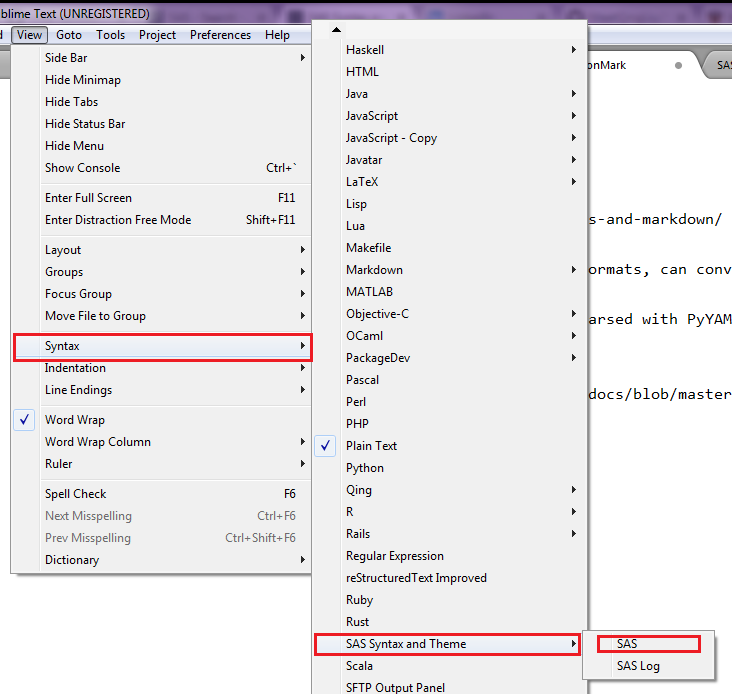Expand the R syntax submenu
The width and height of the screenshot is (732, 694).
(449, 512)
